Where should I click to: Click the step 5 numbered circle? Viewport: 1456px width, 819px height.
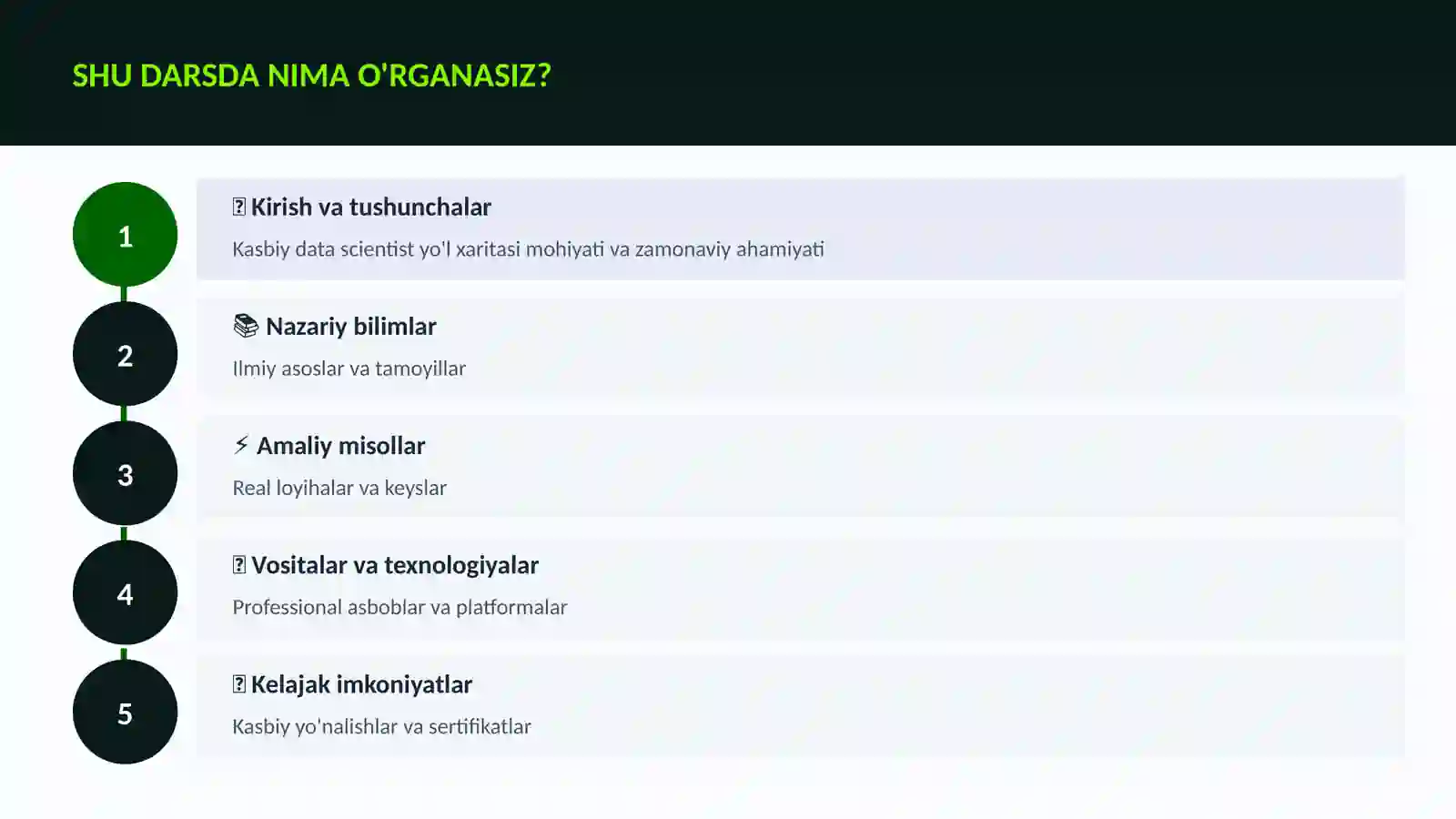pyautogui.click(x=125, y=712)
